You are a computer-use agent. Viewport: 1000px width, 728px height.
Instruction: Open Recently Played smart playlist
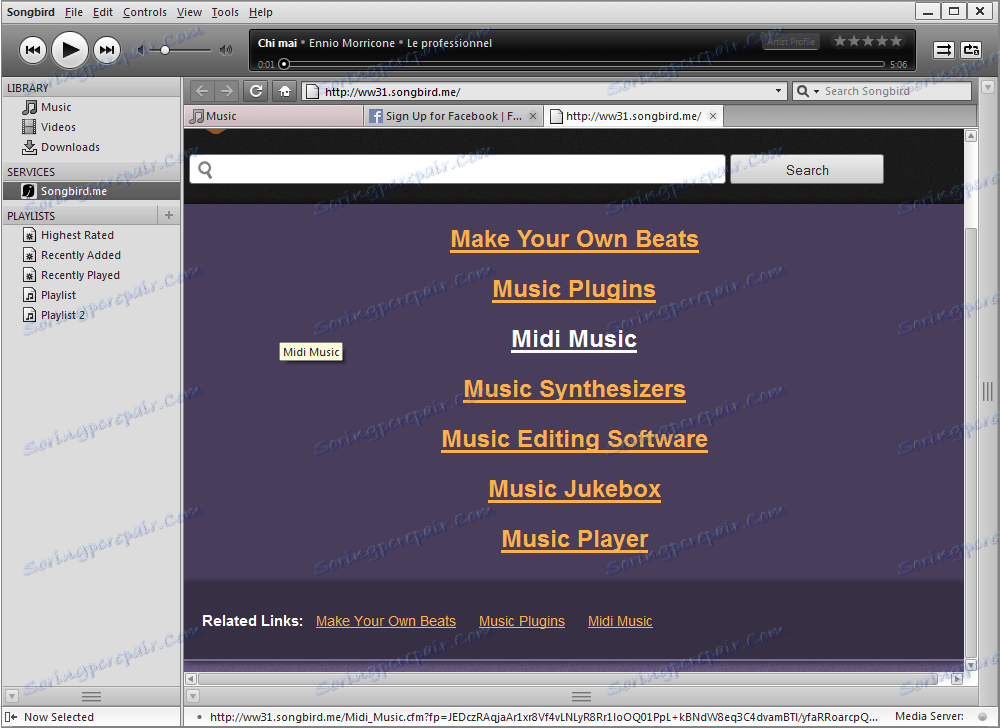[91, 275]
